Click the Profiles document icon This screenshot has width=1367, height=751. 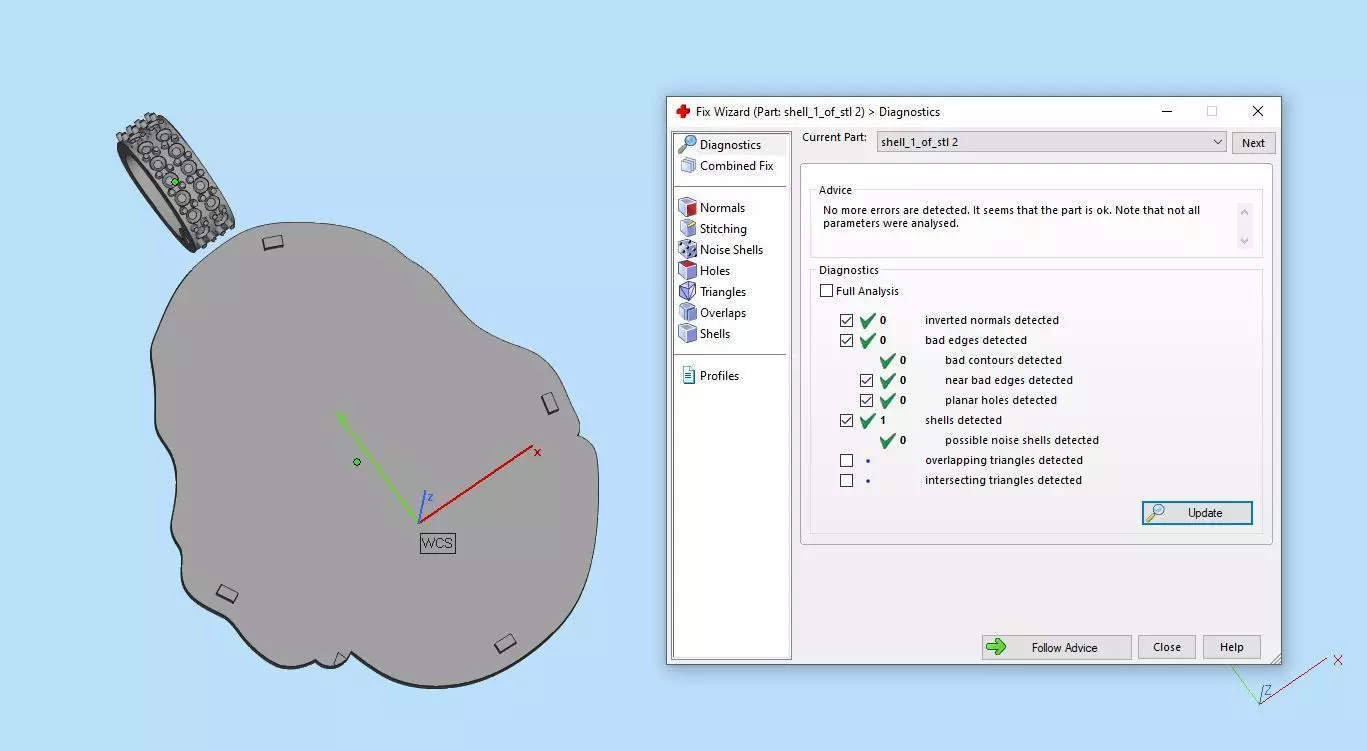688,376
